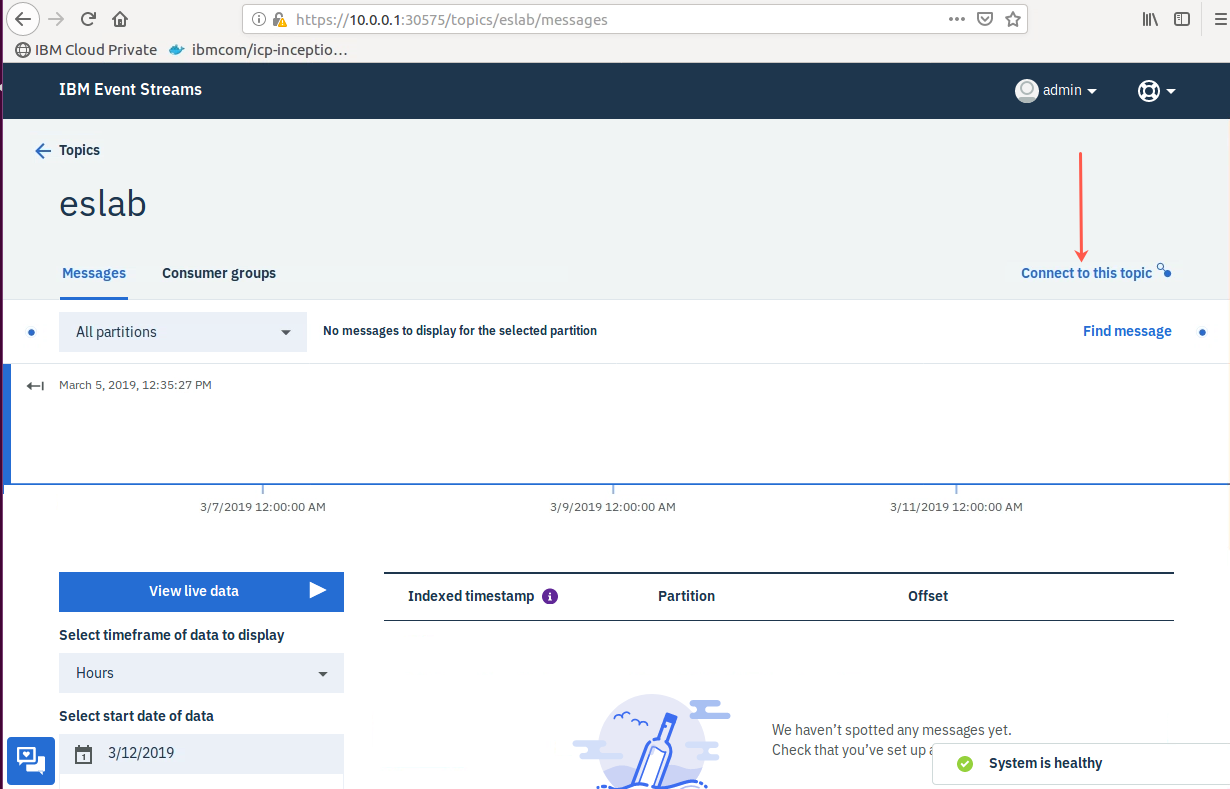
Task: Switch to Consumer groups tab
Action: (219, 273)
